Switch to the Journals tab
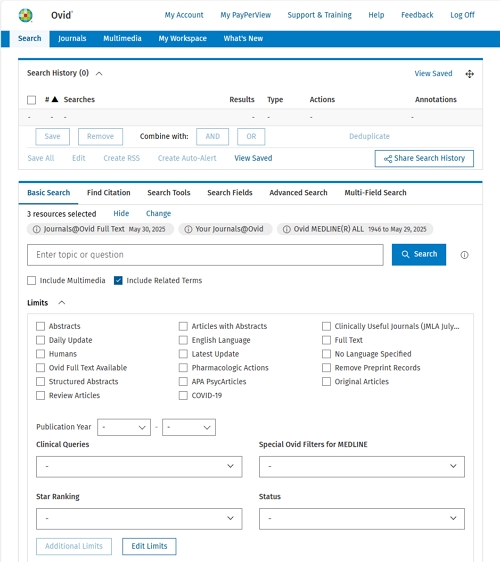500x562 pixels. [72, 38]
